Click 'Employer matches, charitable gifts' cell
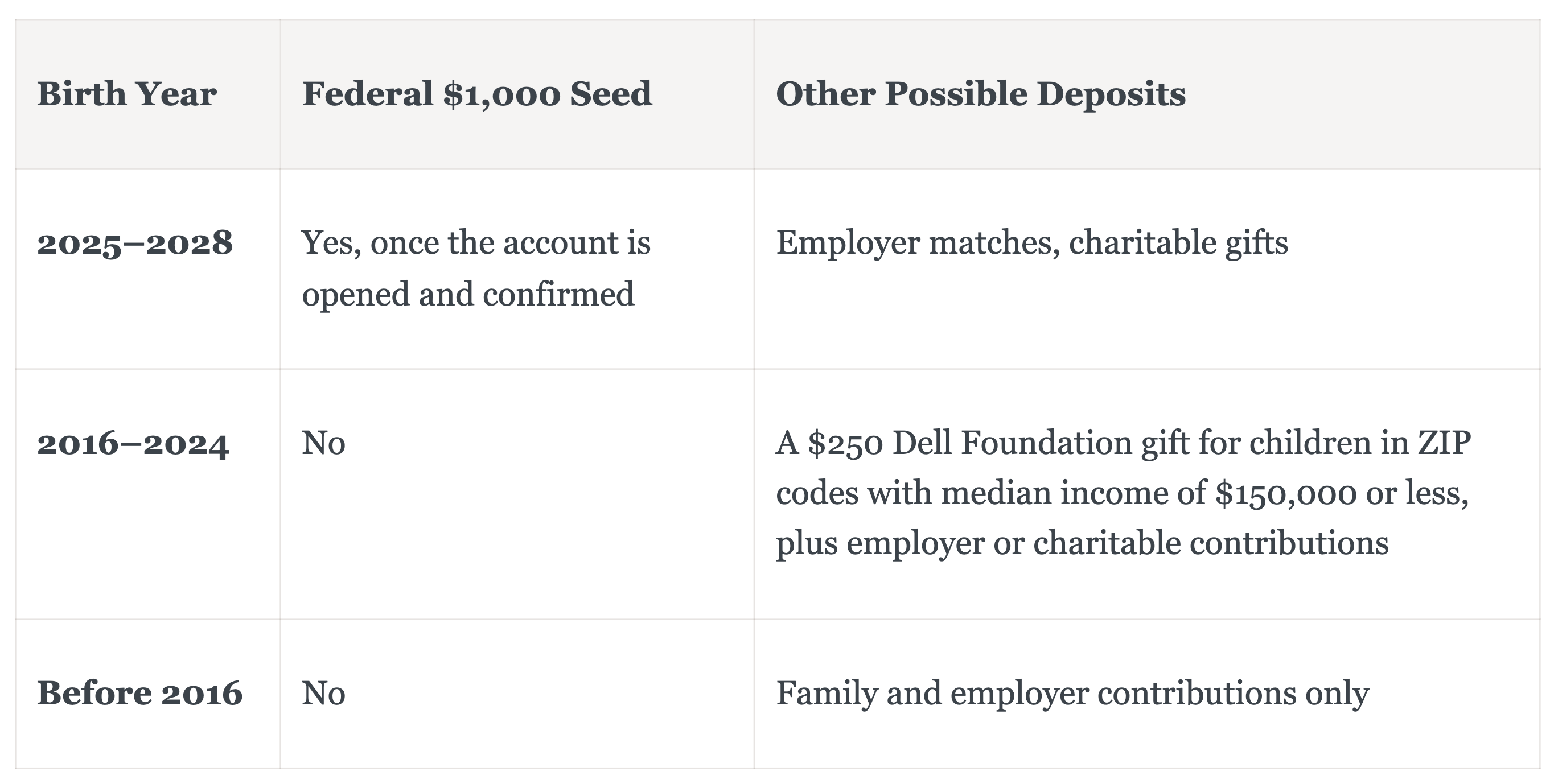Screen dimensions: 1554x784 click(1032, 243)
